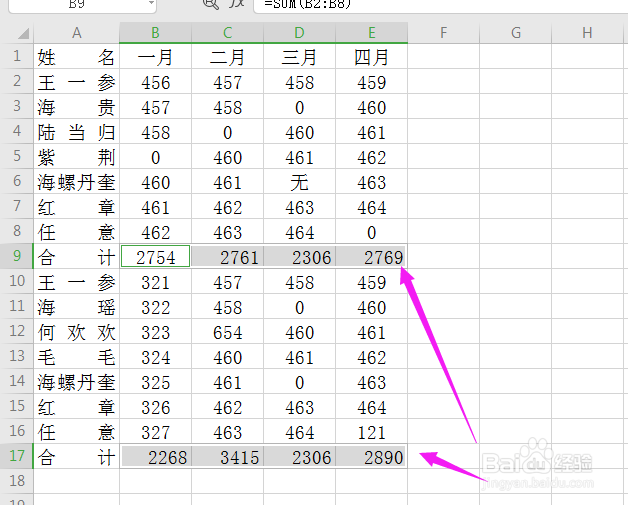Click cell 456 in row 2
This screenshot has width=628, height=505.
[x=155, y=82]
